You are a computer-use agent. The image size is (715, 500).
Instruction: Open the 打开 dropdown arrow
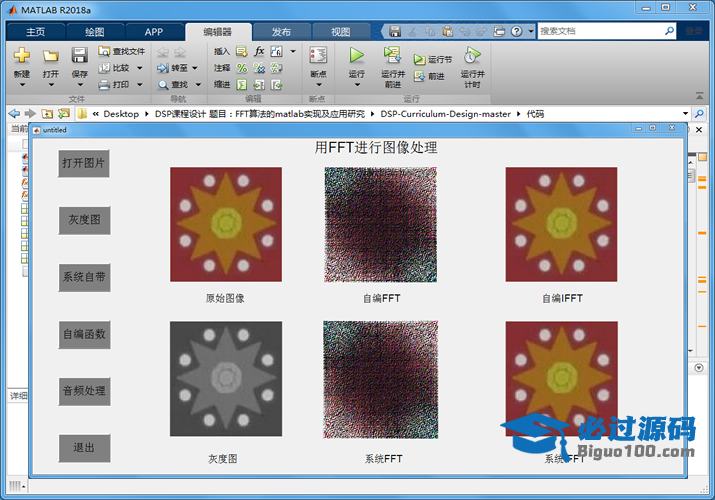pos(51,85)
